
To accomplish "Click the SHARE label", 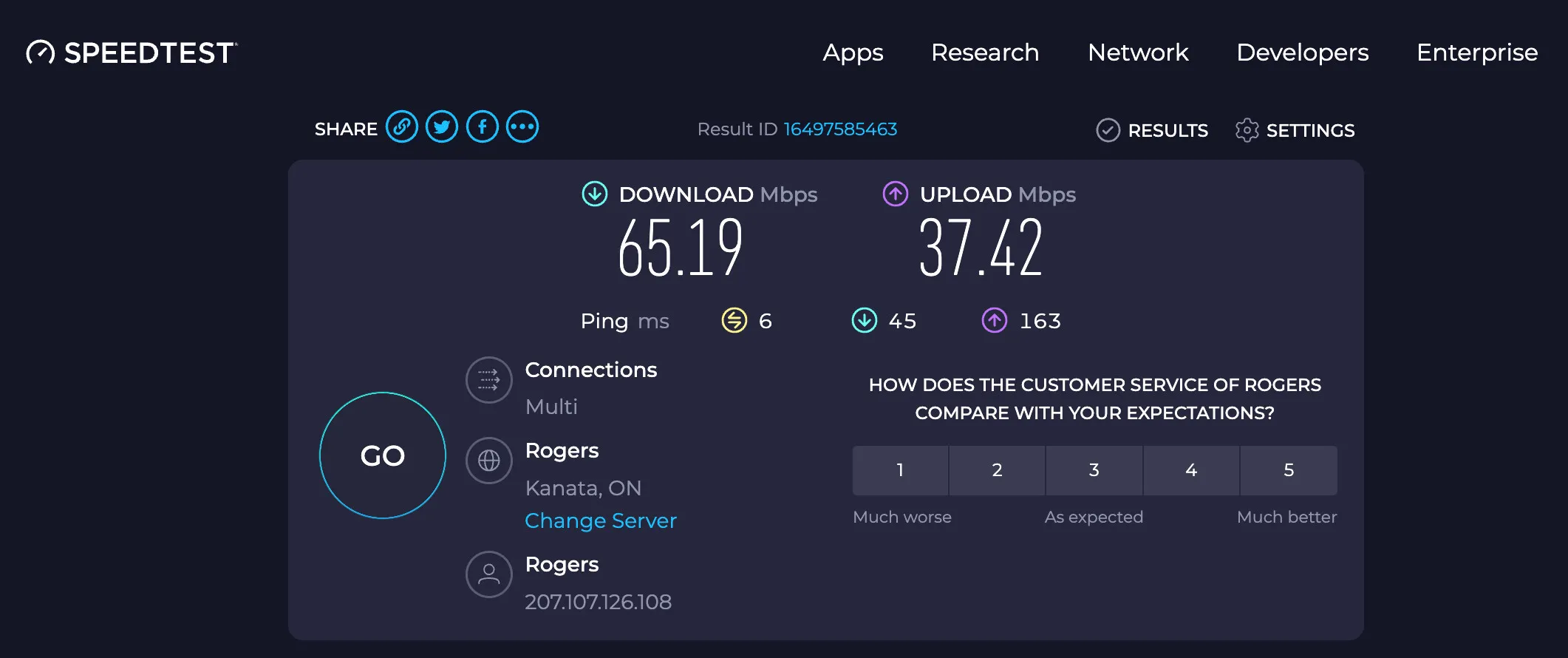I will [x=346, y=129].
